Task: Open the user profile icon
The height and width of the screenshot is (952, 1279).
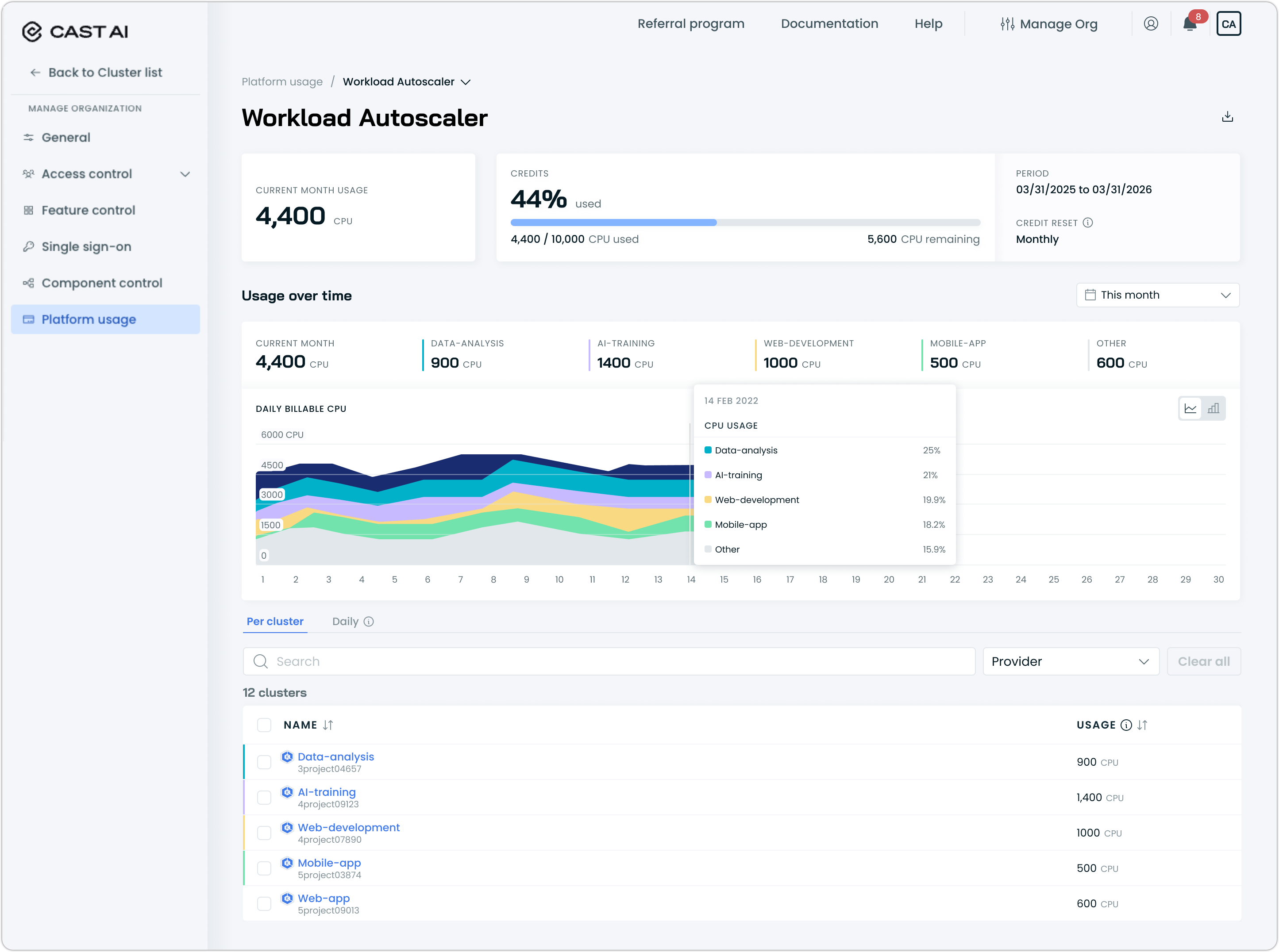Action: 1151,24
